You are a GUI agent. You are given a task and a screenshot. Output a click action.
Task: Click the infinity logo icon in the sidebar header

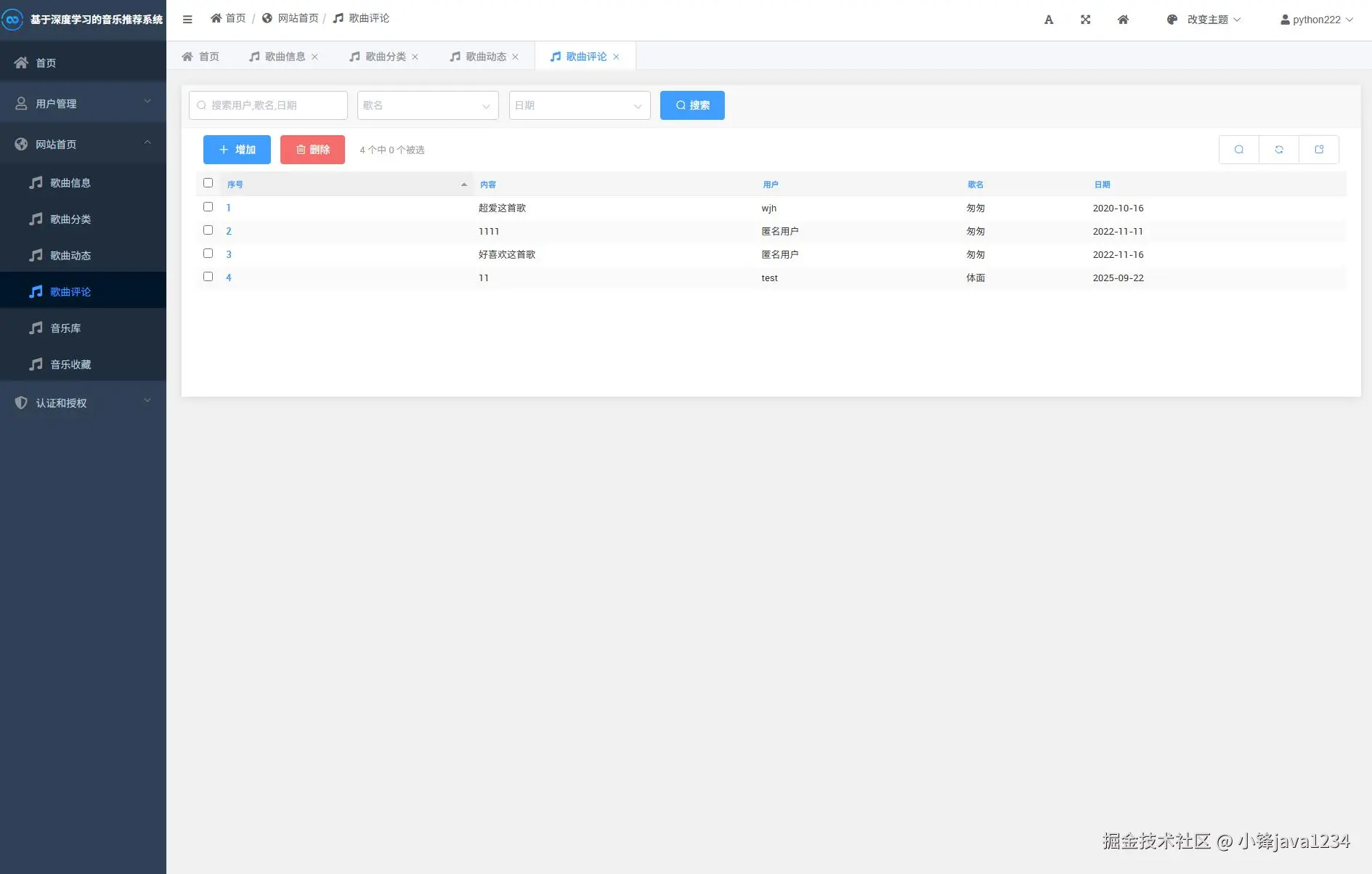tap(12, 20)
